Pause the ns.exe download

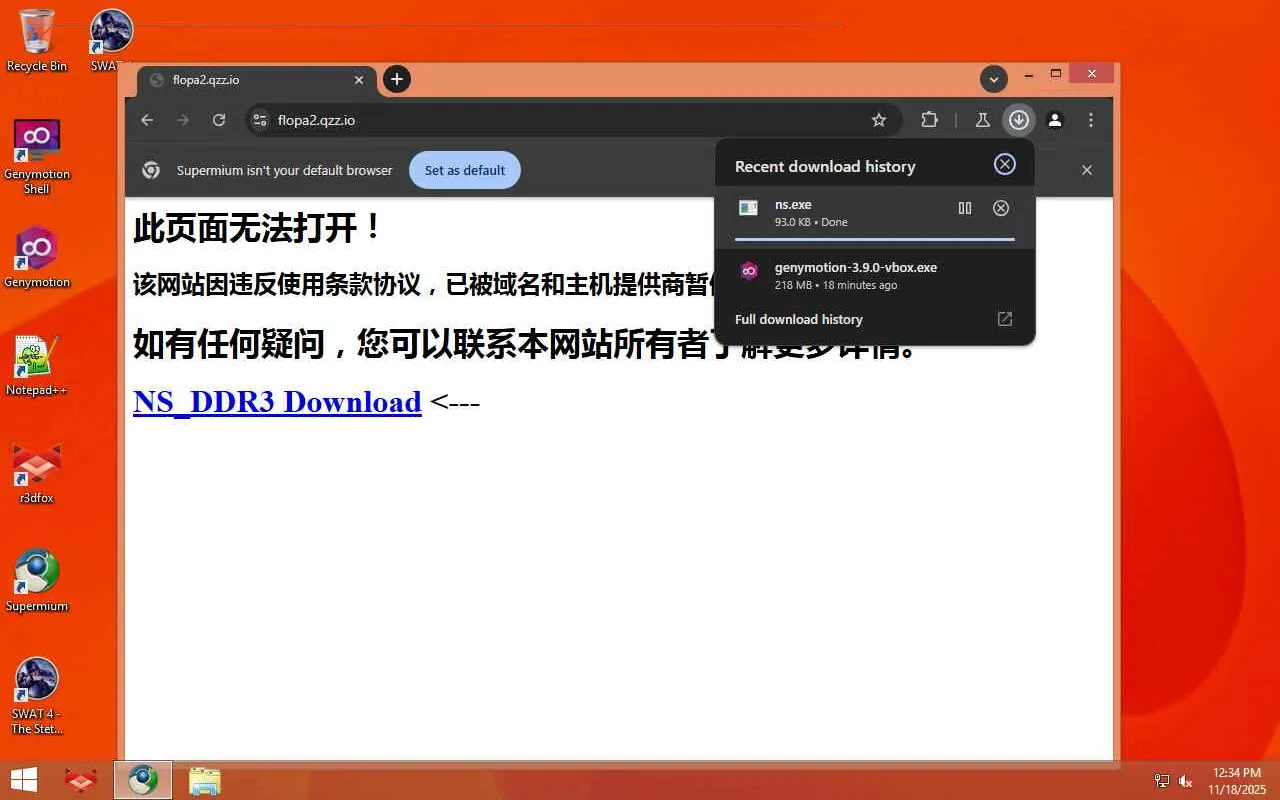pyautogui.click(x=965, y=208)
